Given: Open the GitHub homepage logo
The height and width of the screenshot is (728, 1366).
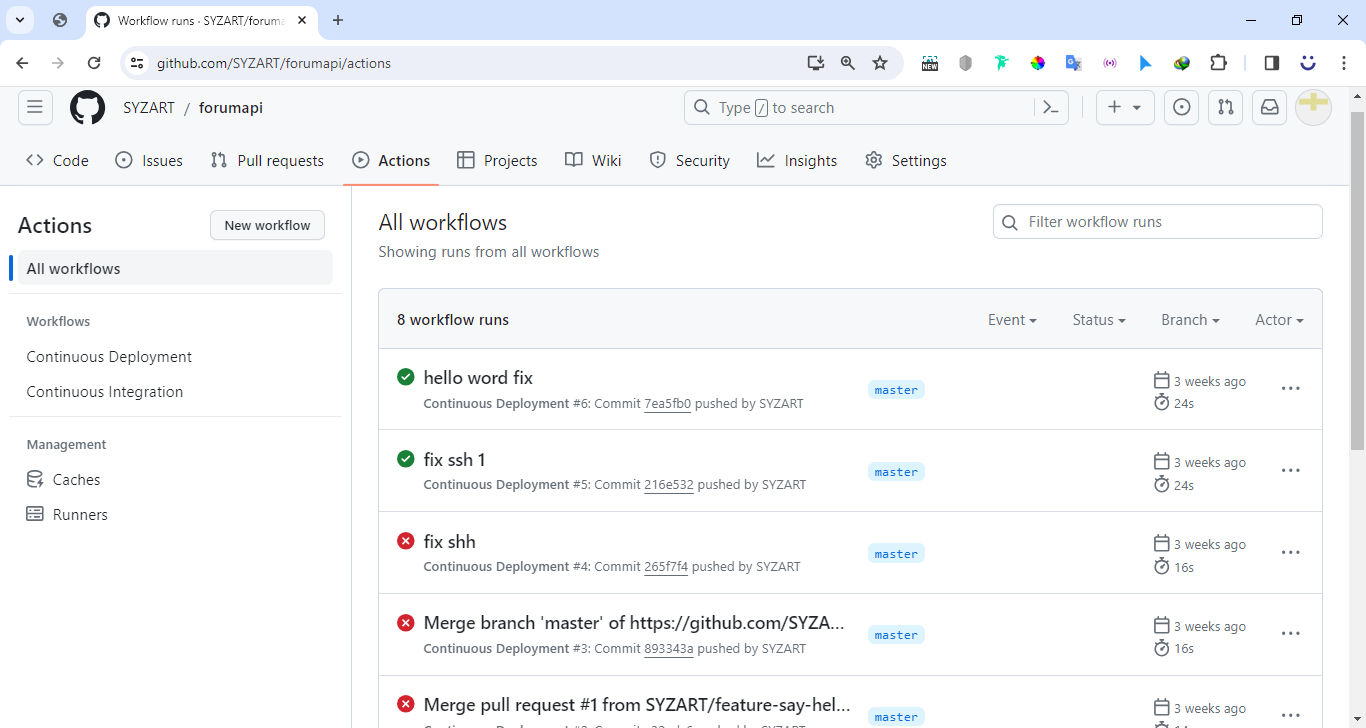Looking at the screenshot, I should point(87,107).
